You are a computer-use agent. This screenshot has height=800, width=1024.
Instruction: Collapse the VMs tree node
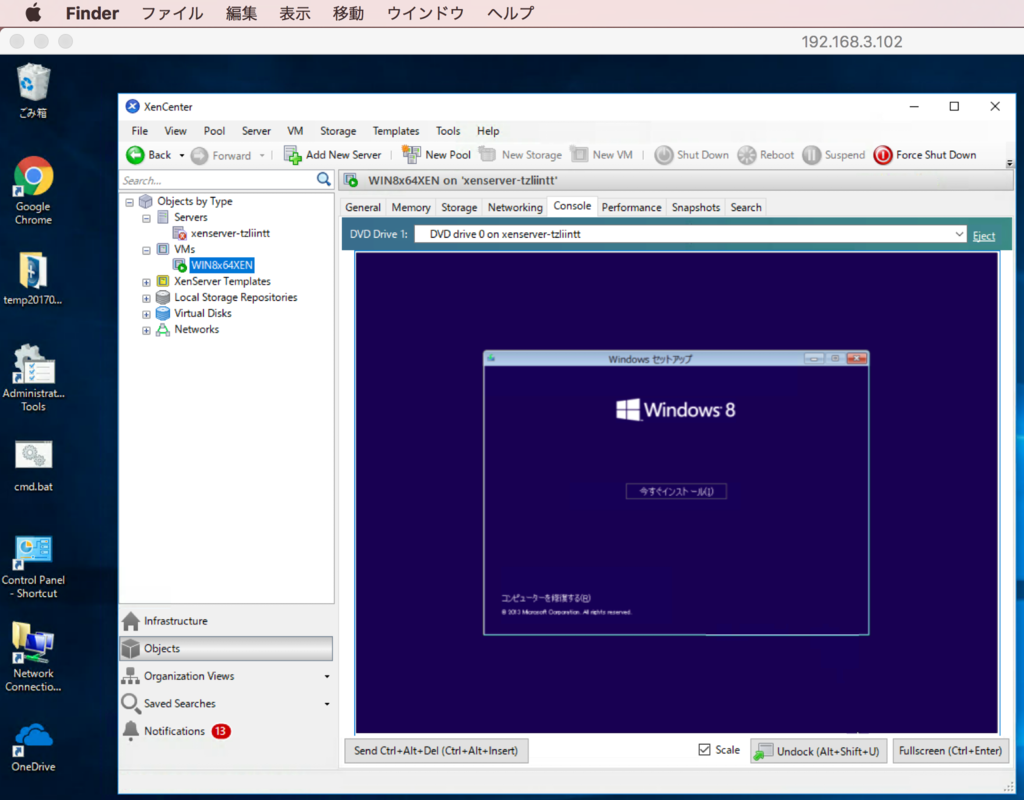[x=146, y=250]
